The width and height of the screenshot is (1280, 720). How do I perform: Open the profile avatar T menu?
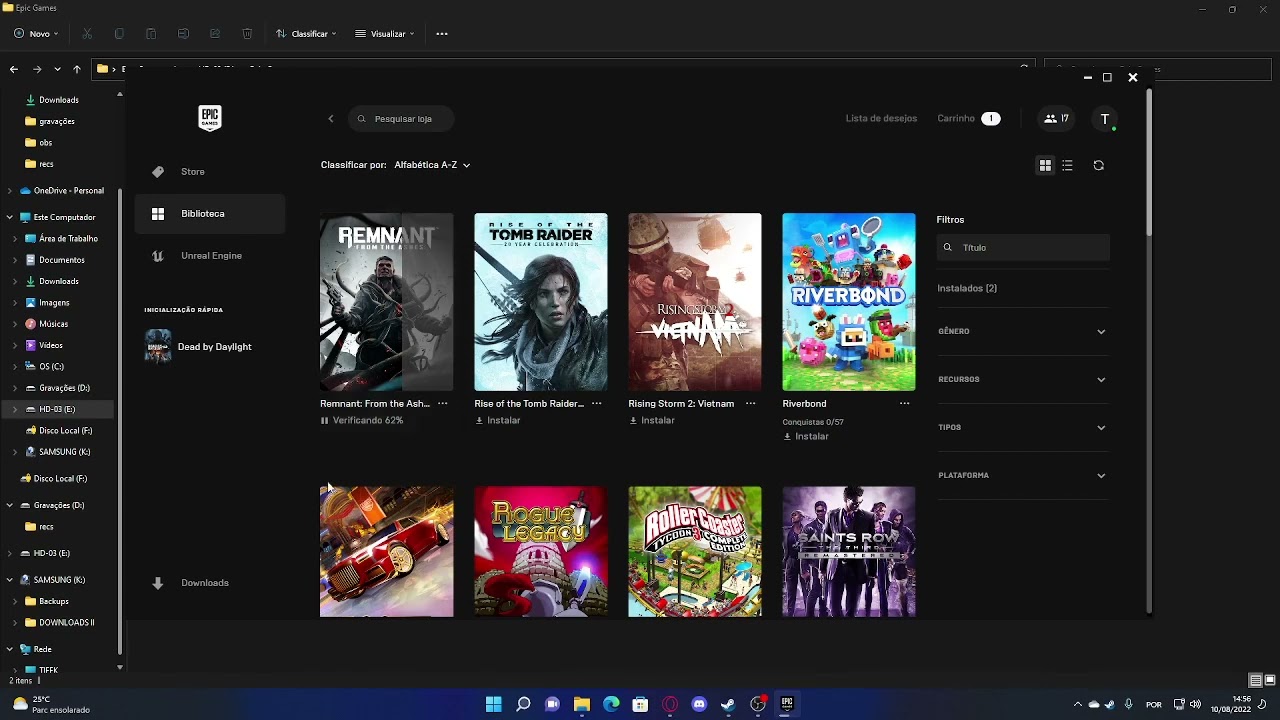pos(1105,119)
